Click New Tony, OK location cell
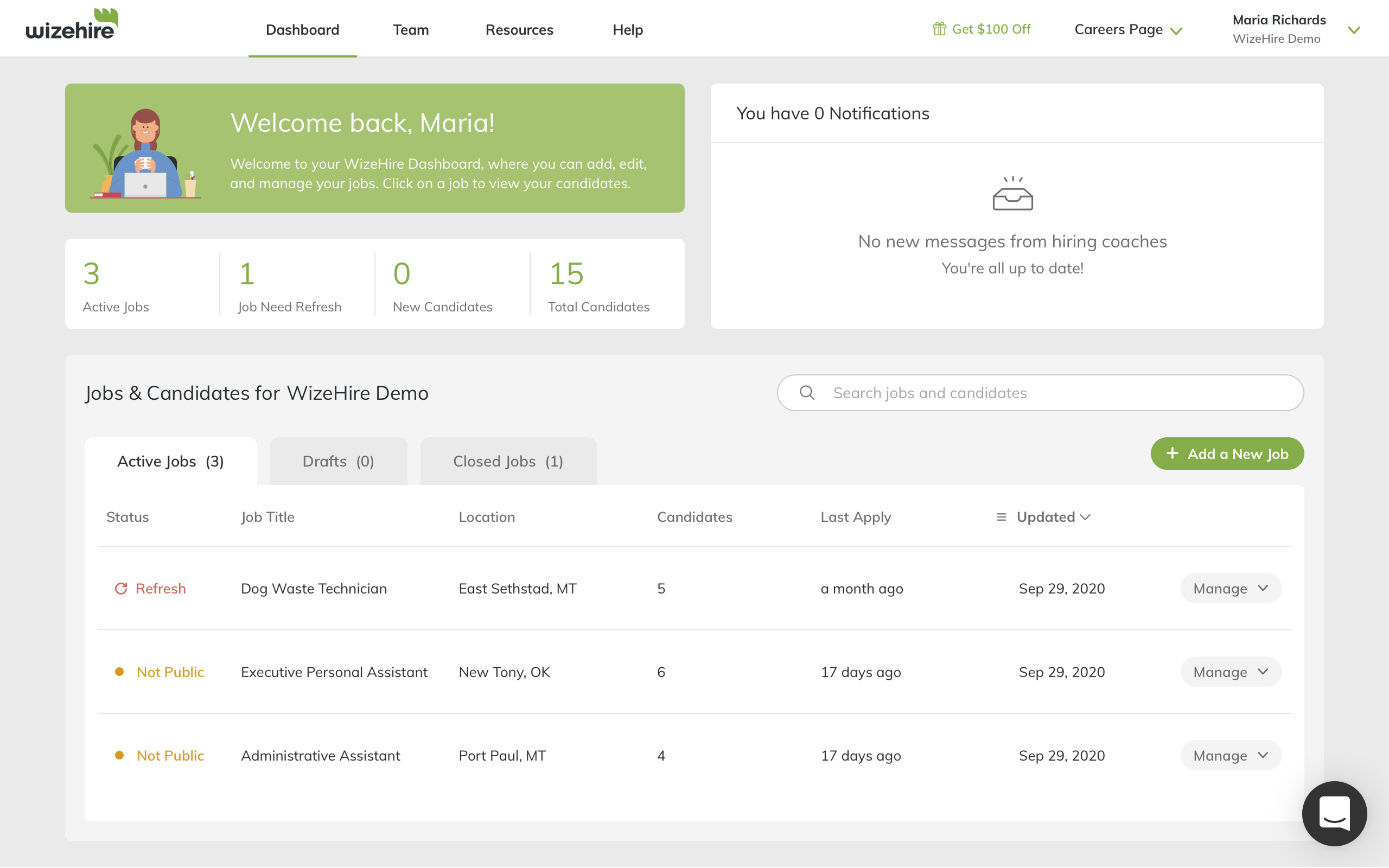Screen dimensions: 1389x868 tap(505, 672)
